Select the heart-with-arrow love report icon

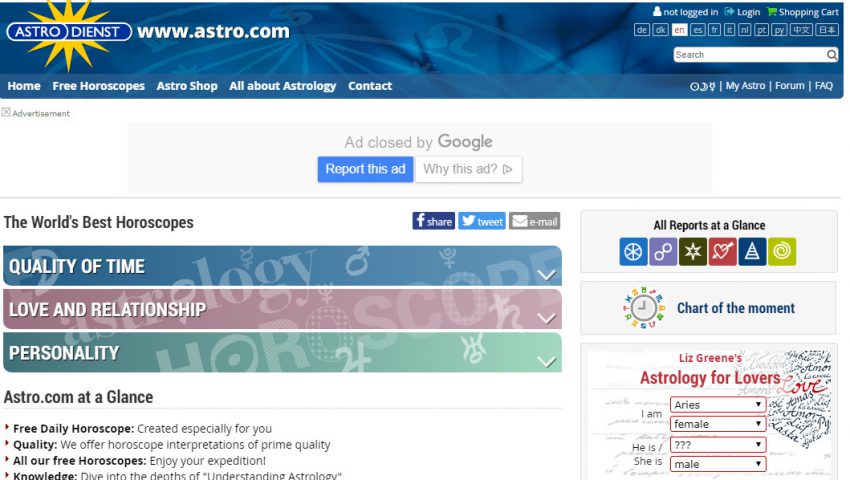723,252
